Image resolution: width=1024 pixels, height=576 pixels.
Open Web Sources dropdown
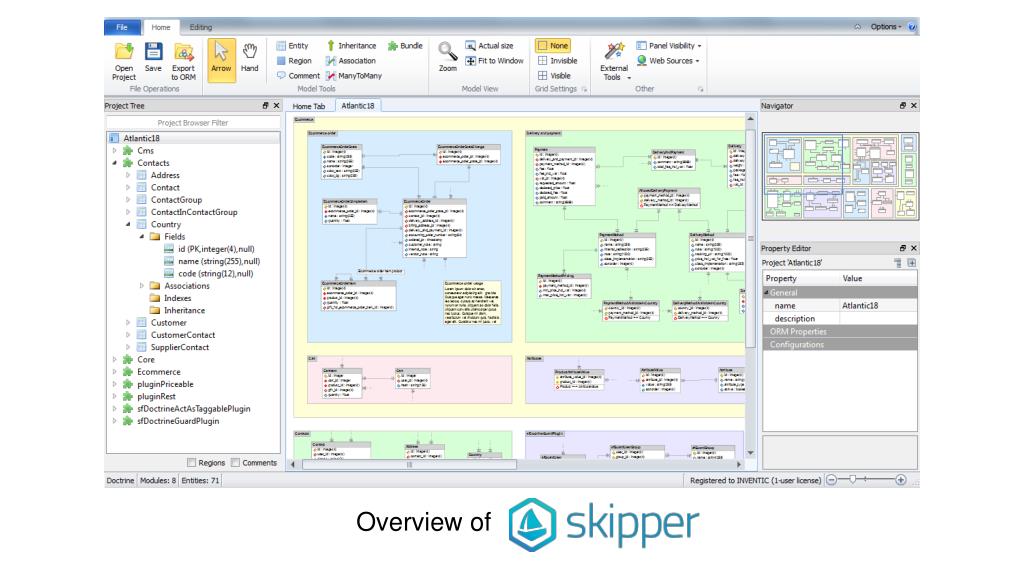point(667,61)
